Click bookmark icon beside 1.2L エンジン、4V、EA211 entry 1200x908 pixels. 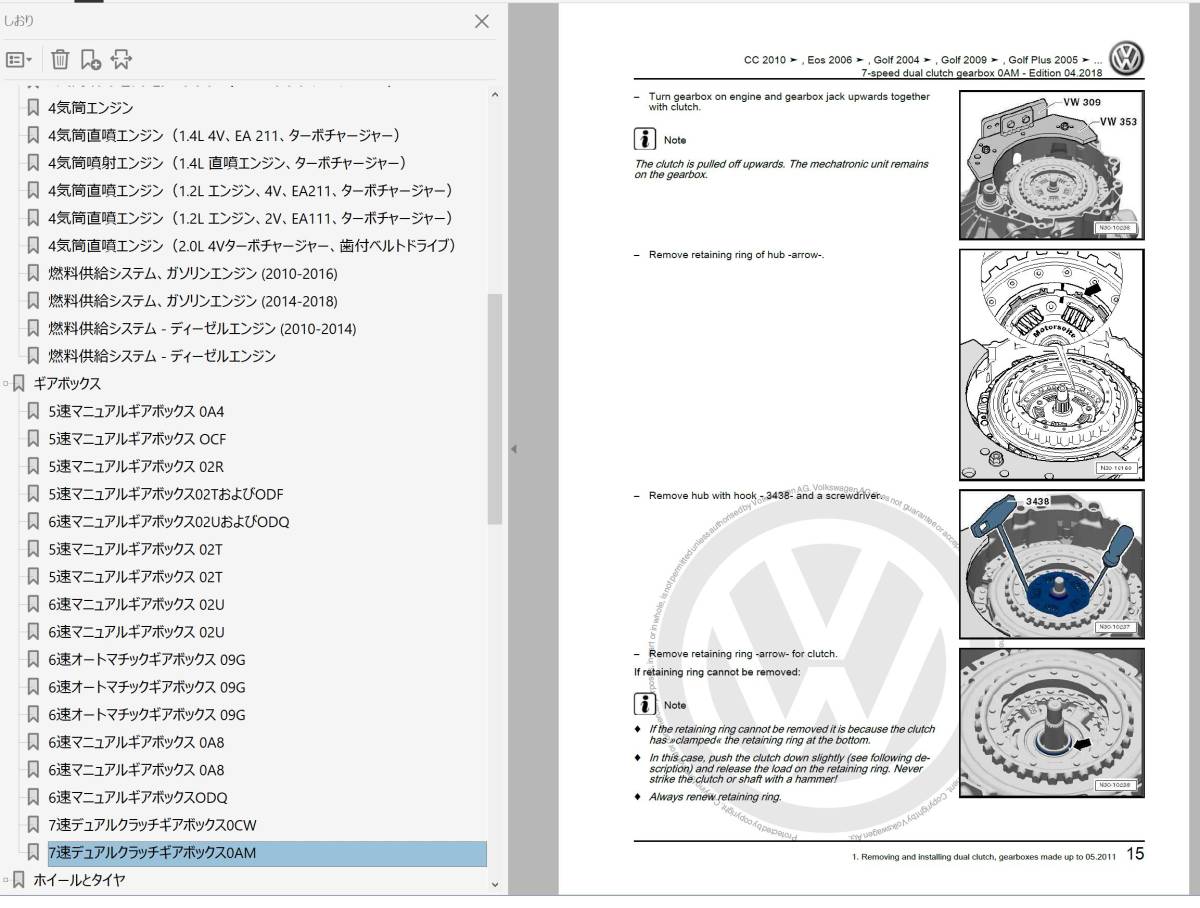pyautogui.click(x=33, y=190)
